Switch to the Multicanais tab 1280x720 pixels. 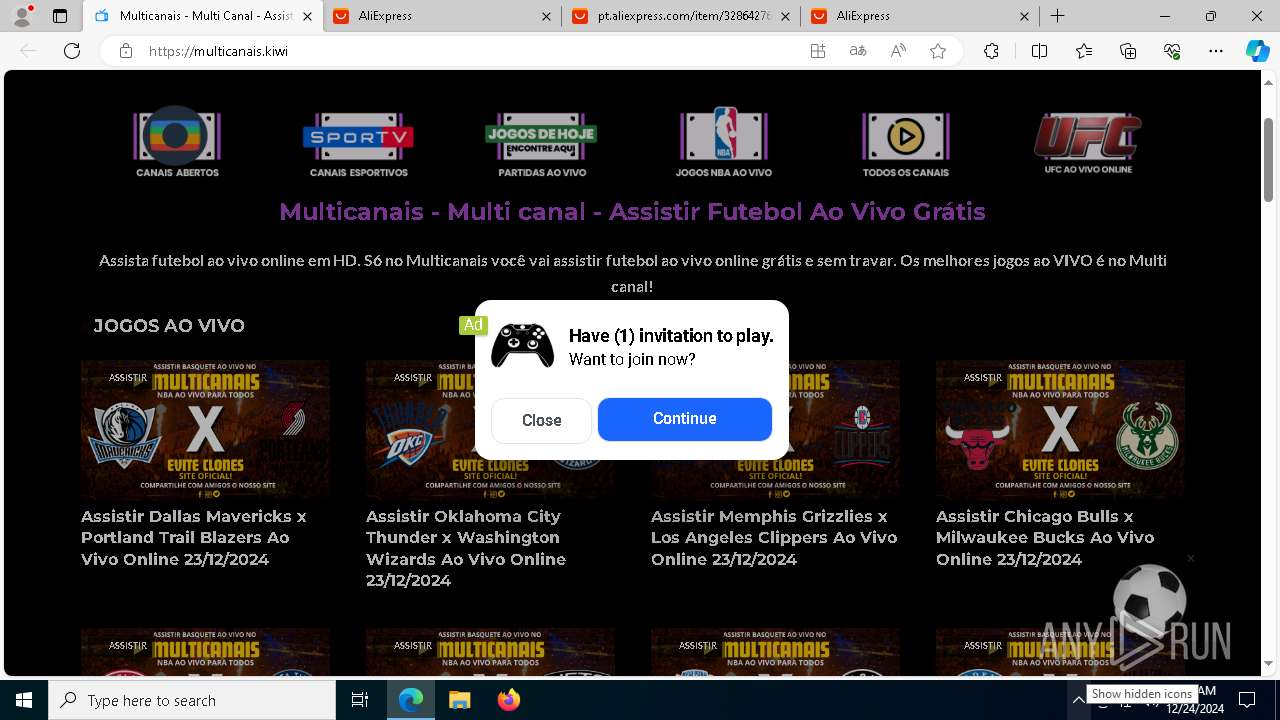[x=202, y=16]
